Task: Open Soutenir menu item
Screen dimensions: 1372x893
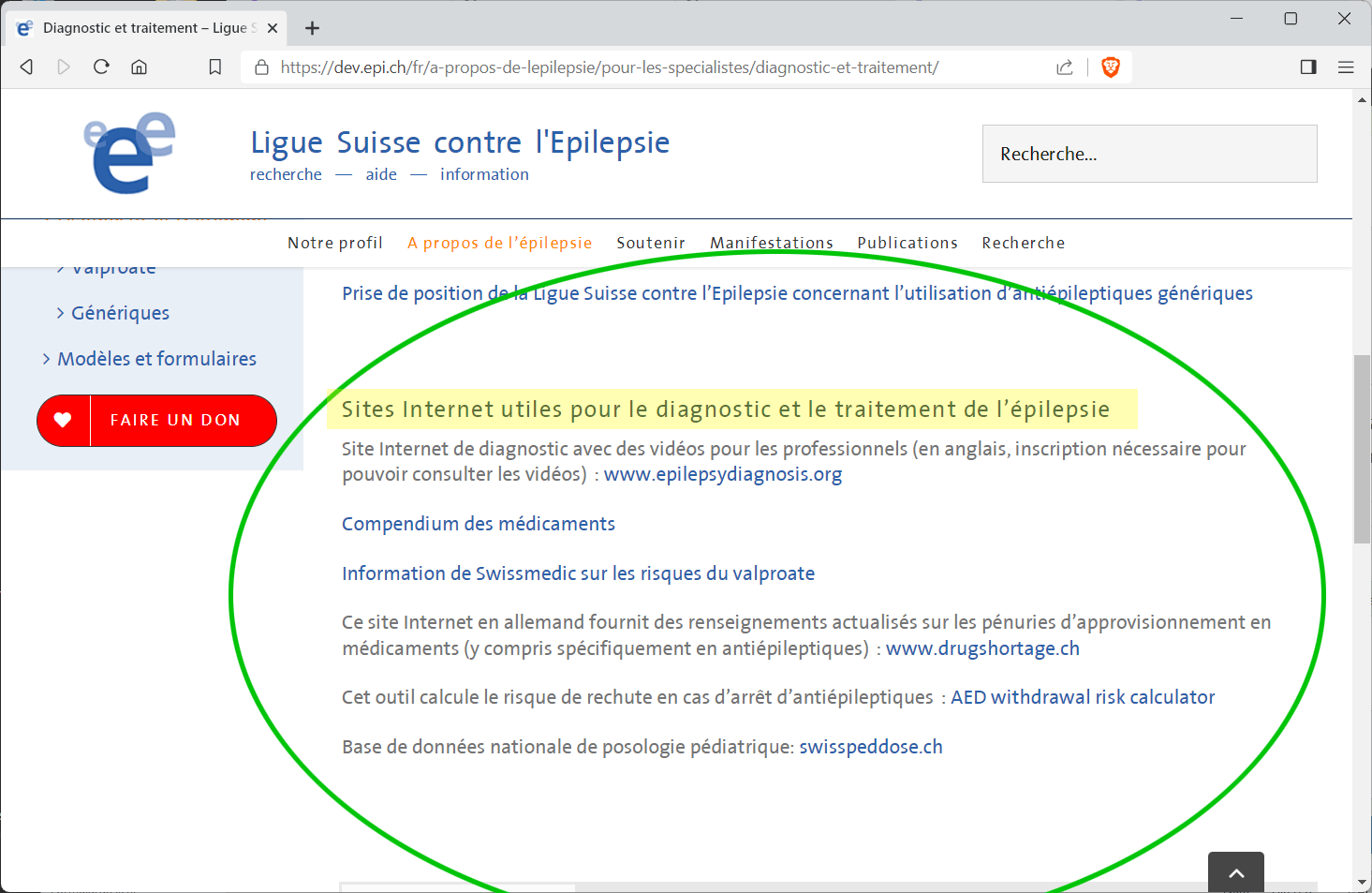Action: coord(651,243)
